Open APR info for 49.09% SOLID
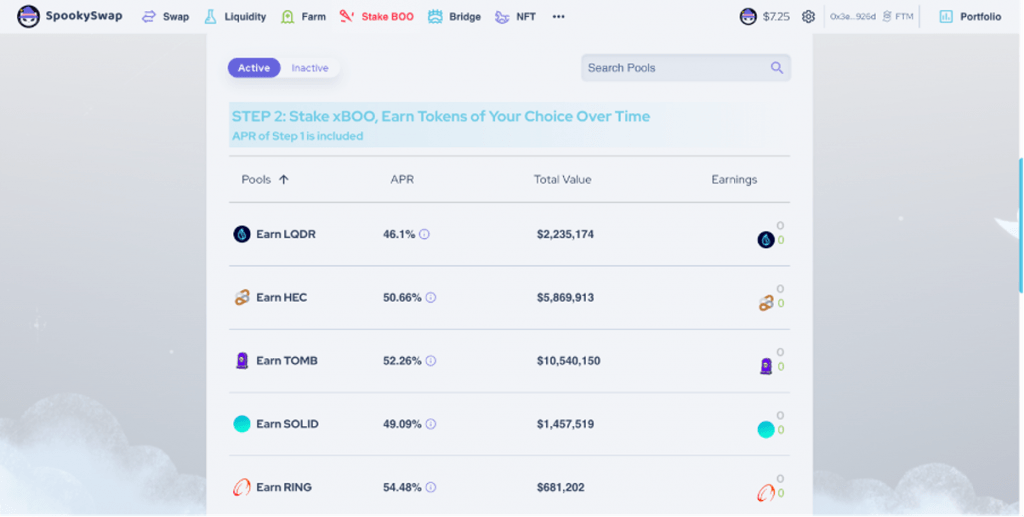The width and height of the screenshot is (1024, 517). (431, 424)
